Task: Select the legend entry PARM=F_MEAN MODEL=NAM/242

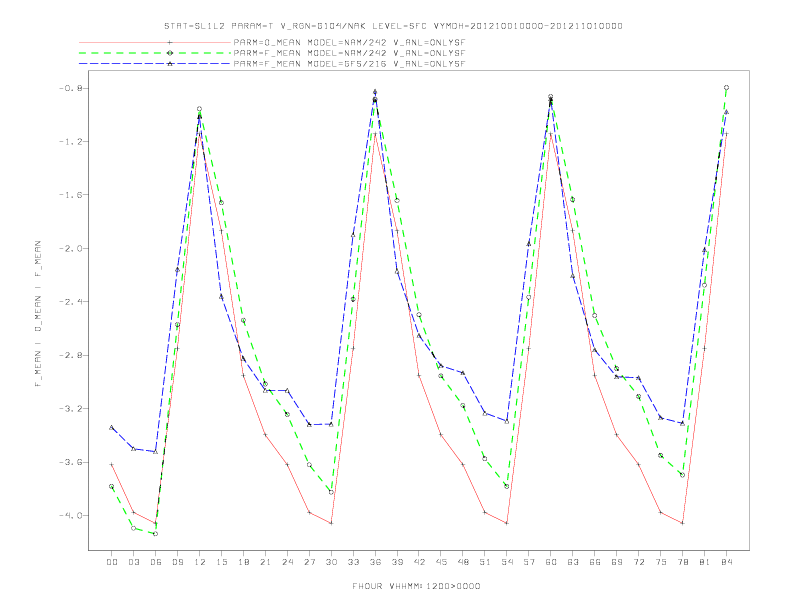Action: (x=349, y=53)
